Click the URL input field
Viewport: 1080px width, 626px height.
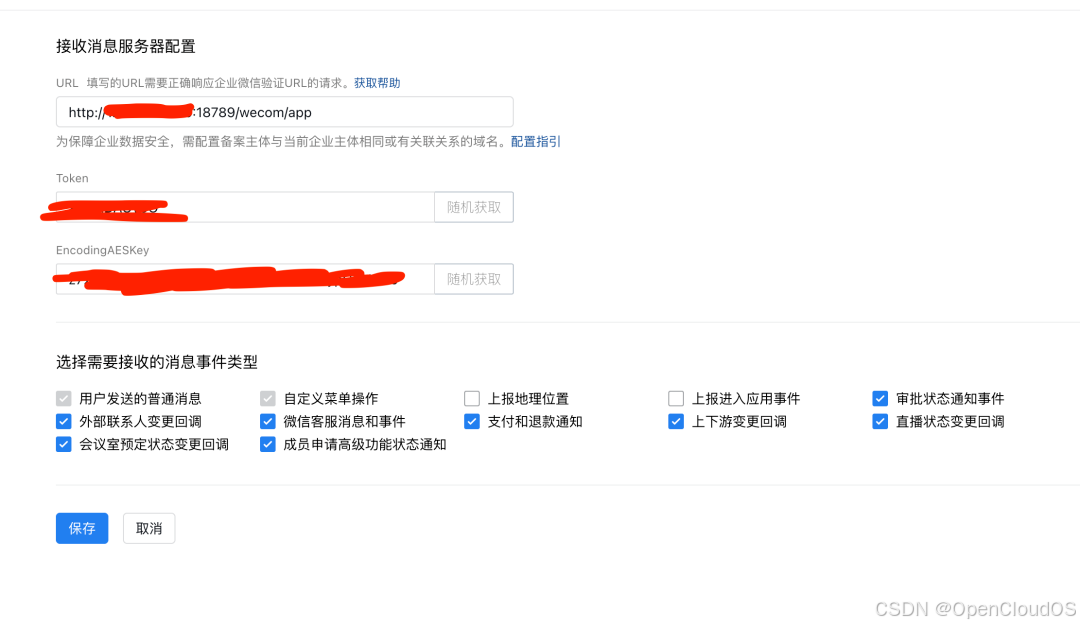(283, 112)
